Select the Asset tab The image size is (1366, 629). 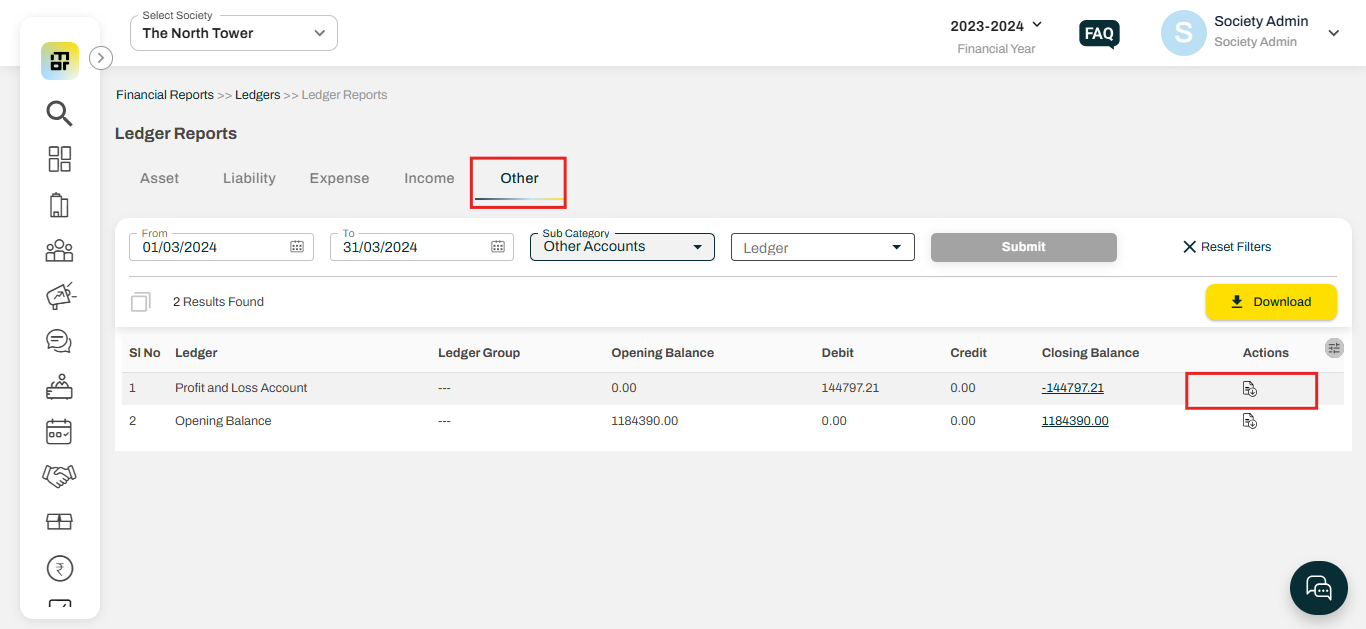coord(159,177)
